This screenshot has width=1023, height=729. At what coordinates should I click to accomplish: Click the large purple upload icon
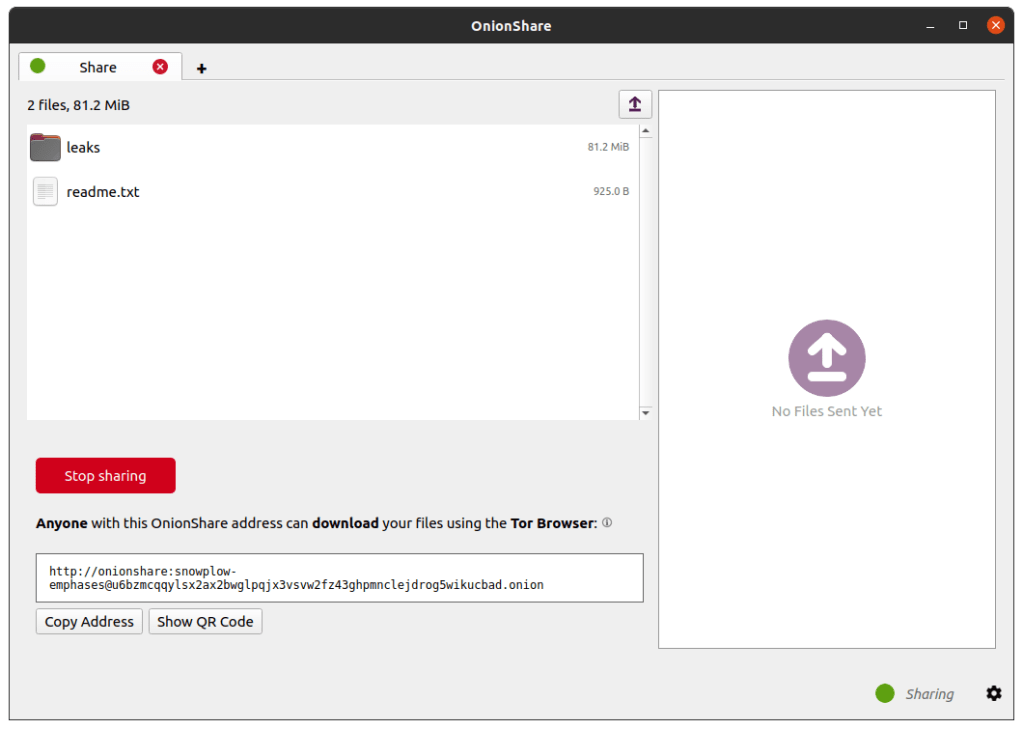826,358
